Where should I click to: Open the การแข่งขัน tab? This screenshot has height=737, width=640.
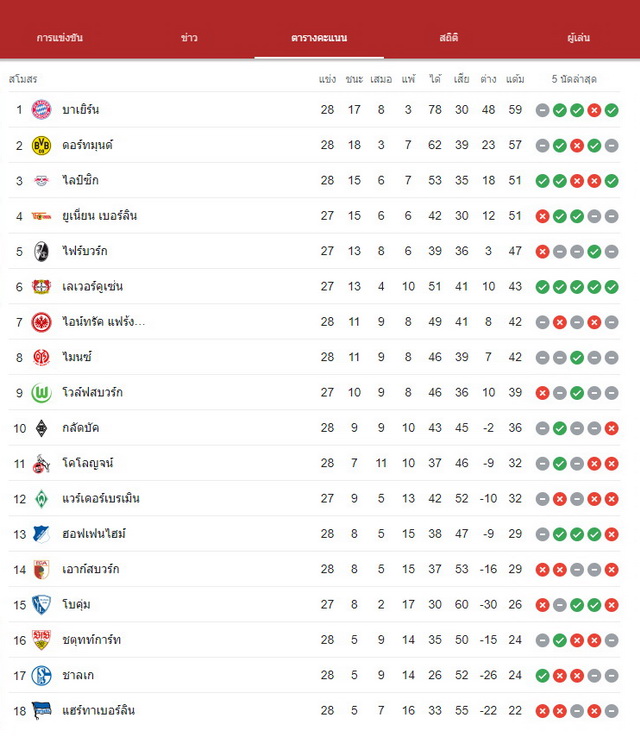tap(60, 38)
